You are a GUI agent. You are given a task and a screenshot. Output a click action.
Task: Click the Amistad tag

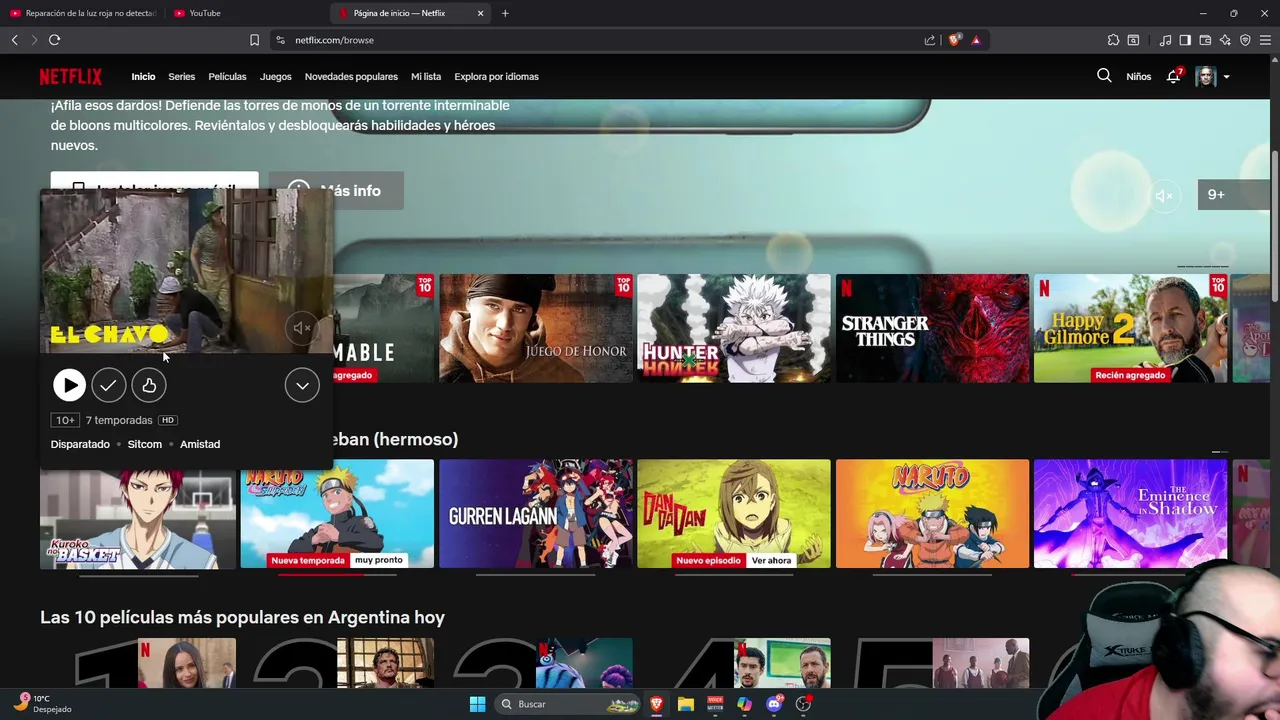coord(200,444)
